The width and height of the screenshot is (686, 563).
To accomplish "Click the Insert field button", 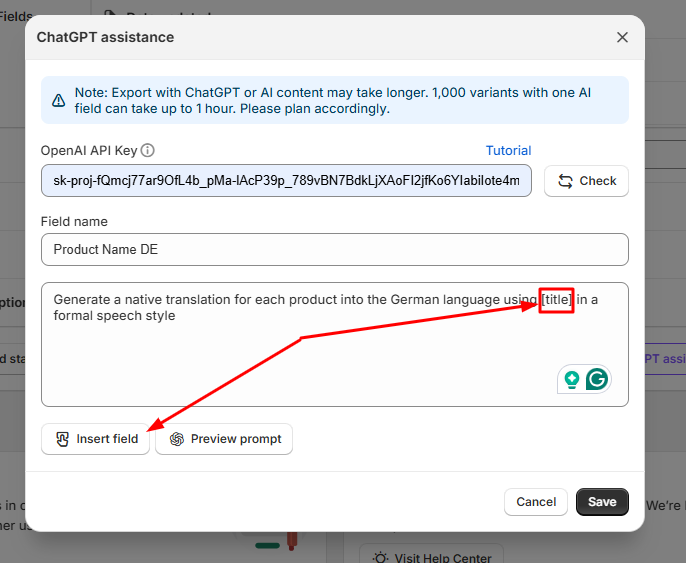I will pyautogui.click(x=95, y=439).
